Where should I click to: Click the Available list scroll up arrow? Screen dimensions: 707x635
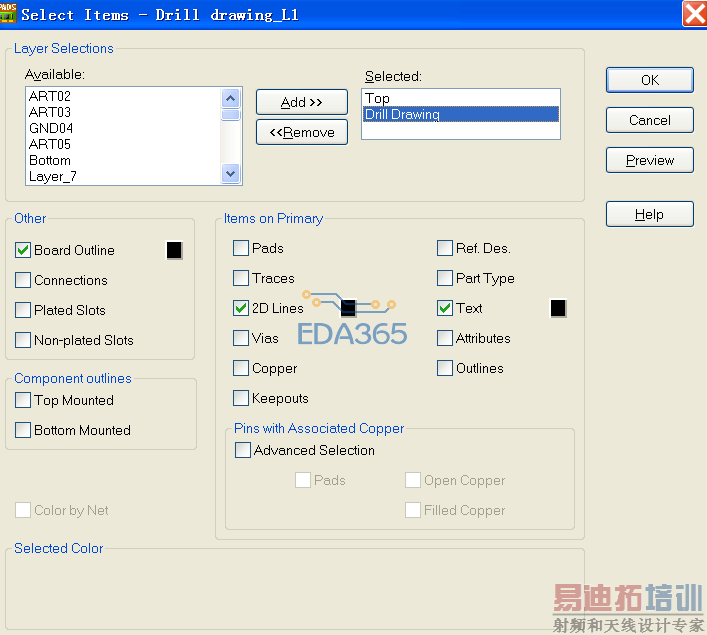[231, 98]
